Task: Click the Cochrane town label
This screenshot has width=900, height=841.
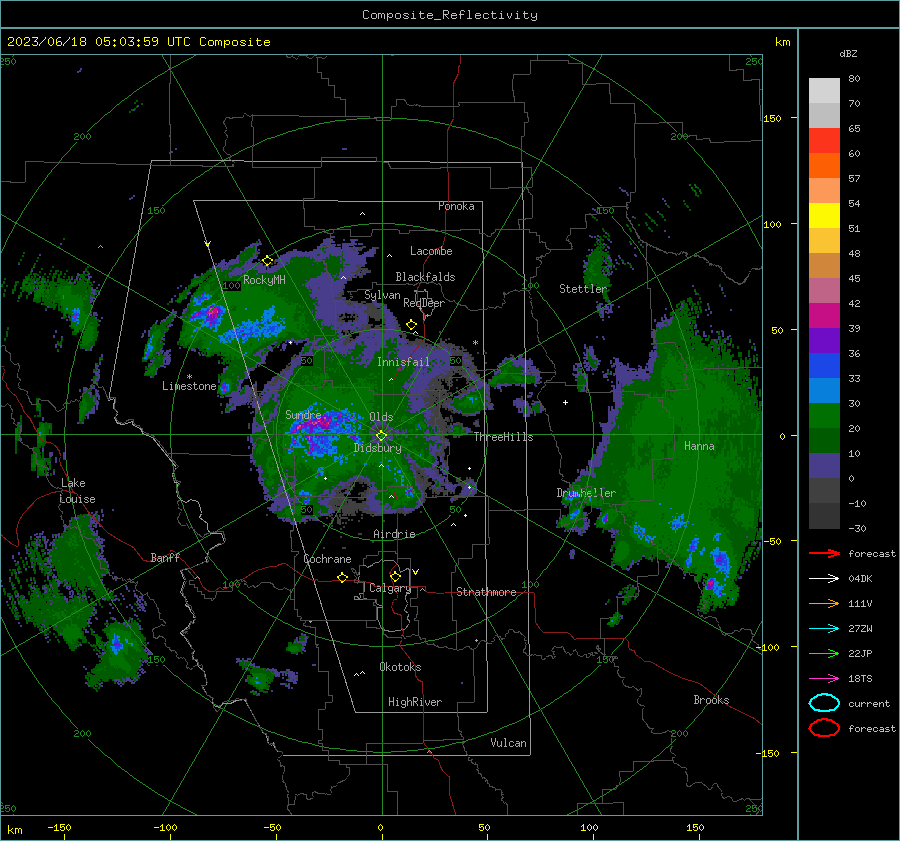Action: click(327, 559)
